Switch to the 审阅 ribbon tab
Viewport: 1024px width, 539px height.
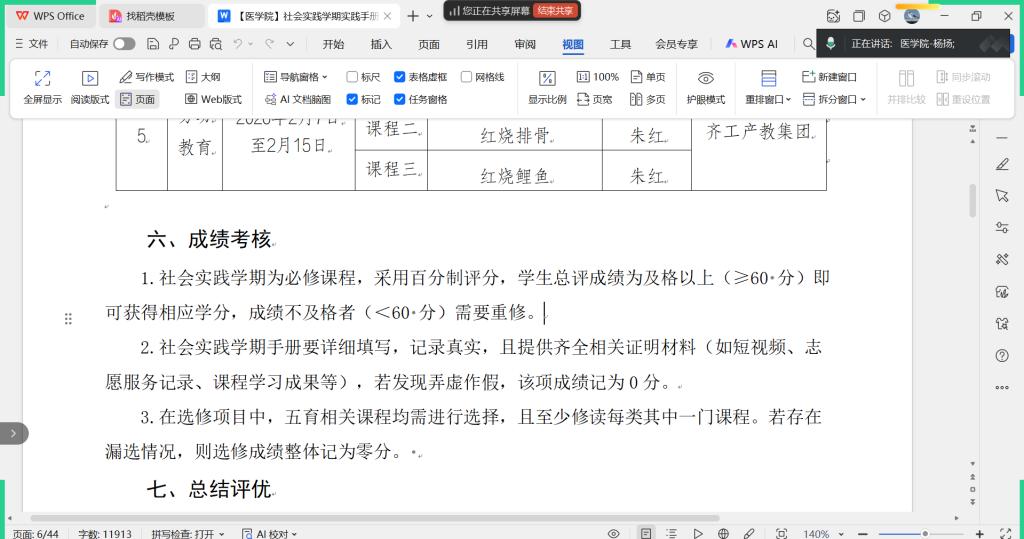point(525,44)
